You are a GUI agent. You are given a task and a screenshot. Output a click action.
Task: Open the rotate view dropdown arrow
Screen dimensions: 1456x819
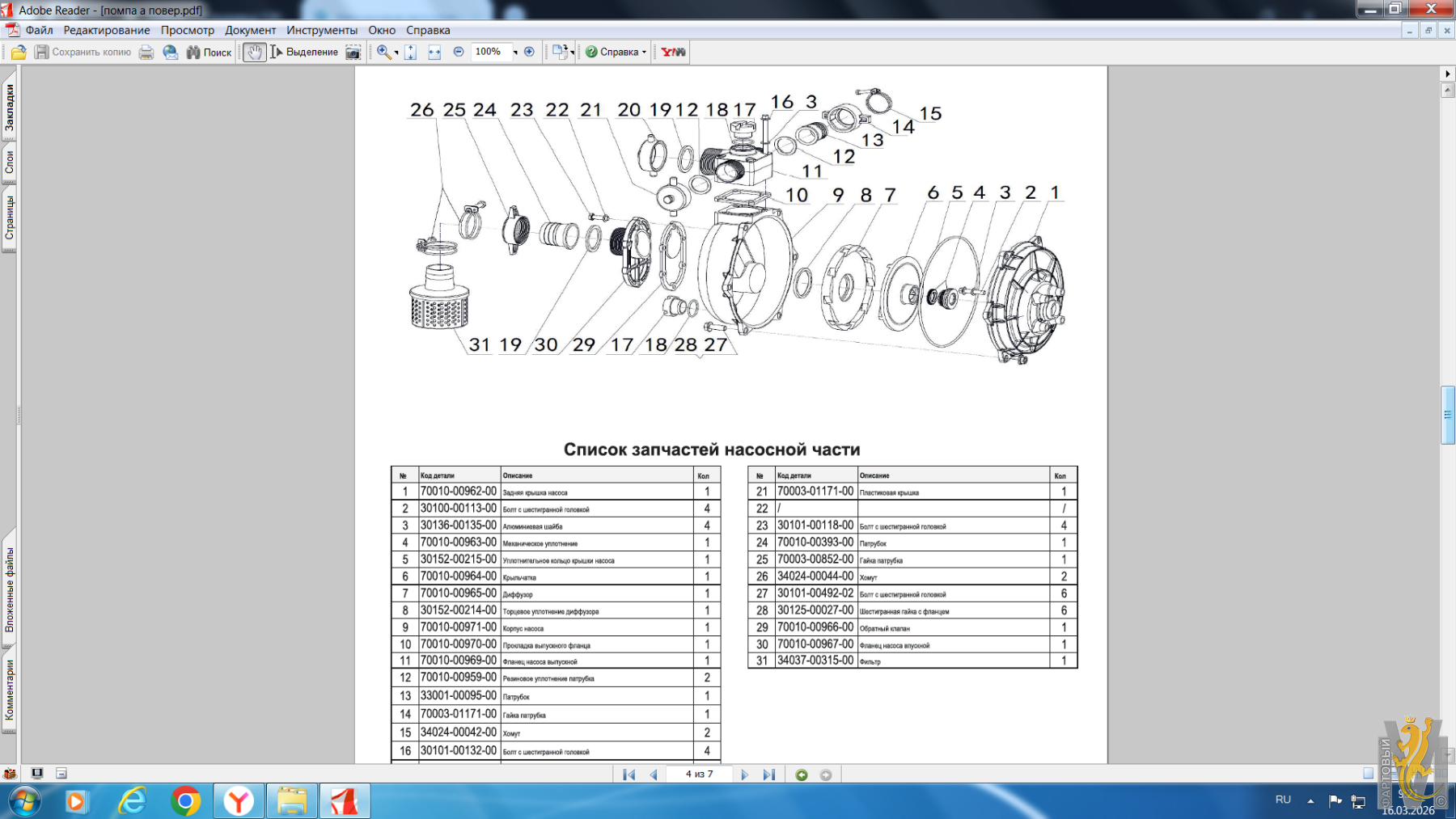[x=573, y=53]
